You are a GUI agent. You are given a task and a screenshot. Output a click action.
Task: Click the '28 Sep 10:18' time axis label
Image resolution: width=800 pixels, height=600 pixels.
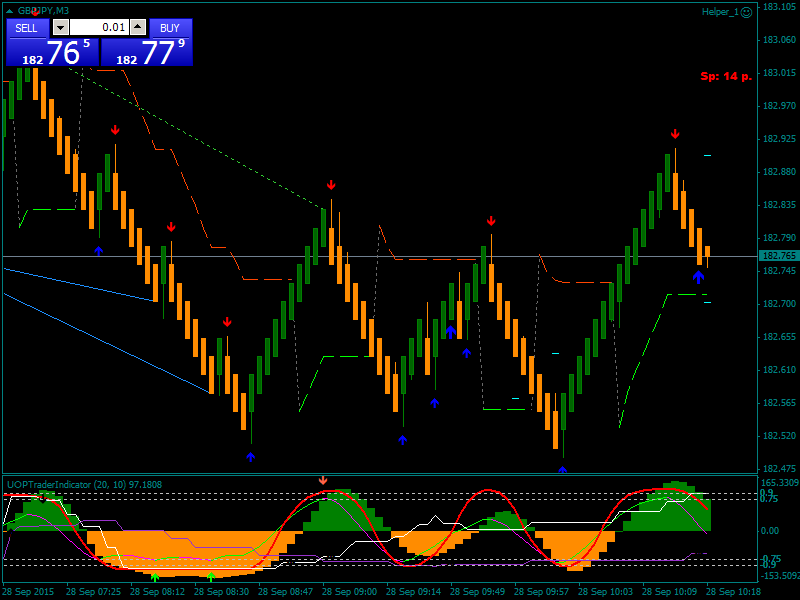tap(734, 592)
